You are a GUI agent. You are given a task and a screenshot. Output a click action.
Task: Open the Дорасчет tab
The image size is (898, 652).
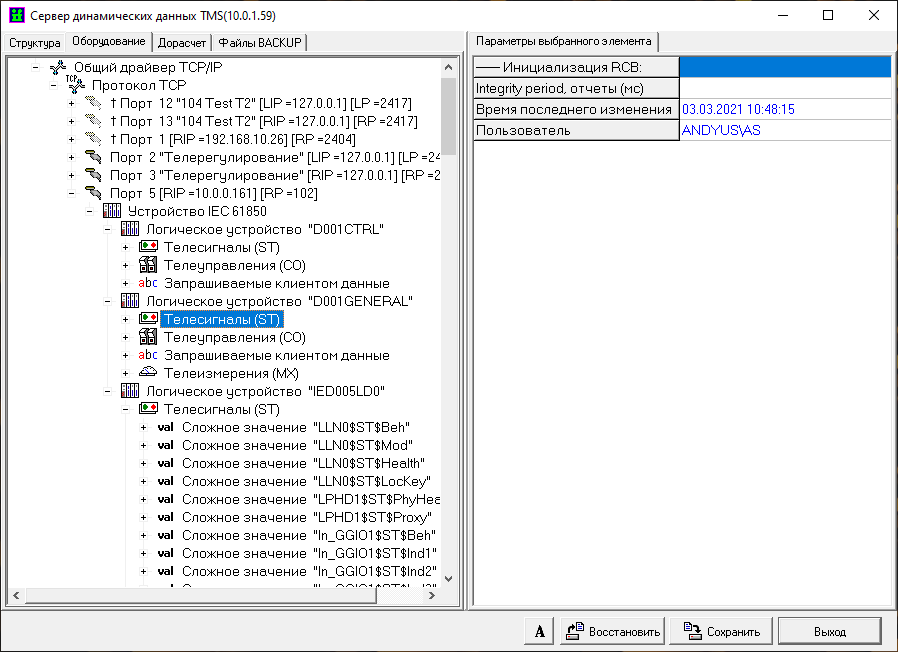click(182, 42)
